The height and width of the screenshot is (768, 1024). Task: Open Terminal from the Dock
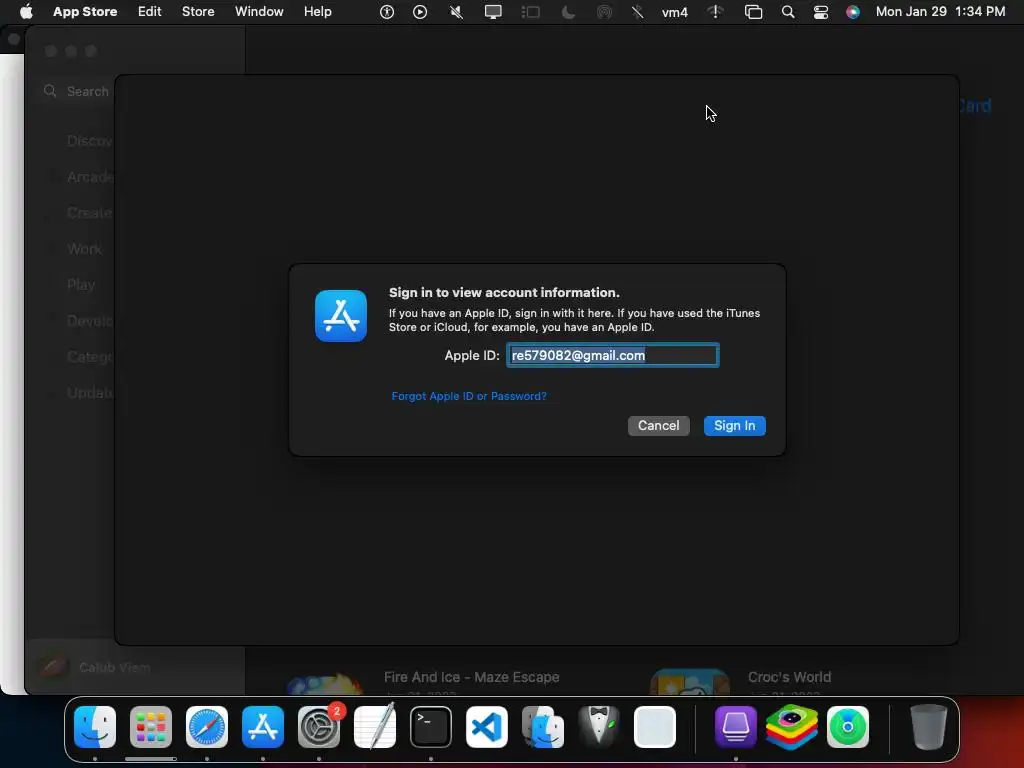pyautogui.click(x=431, y=727)
